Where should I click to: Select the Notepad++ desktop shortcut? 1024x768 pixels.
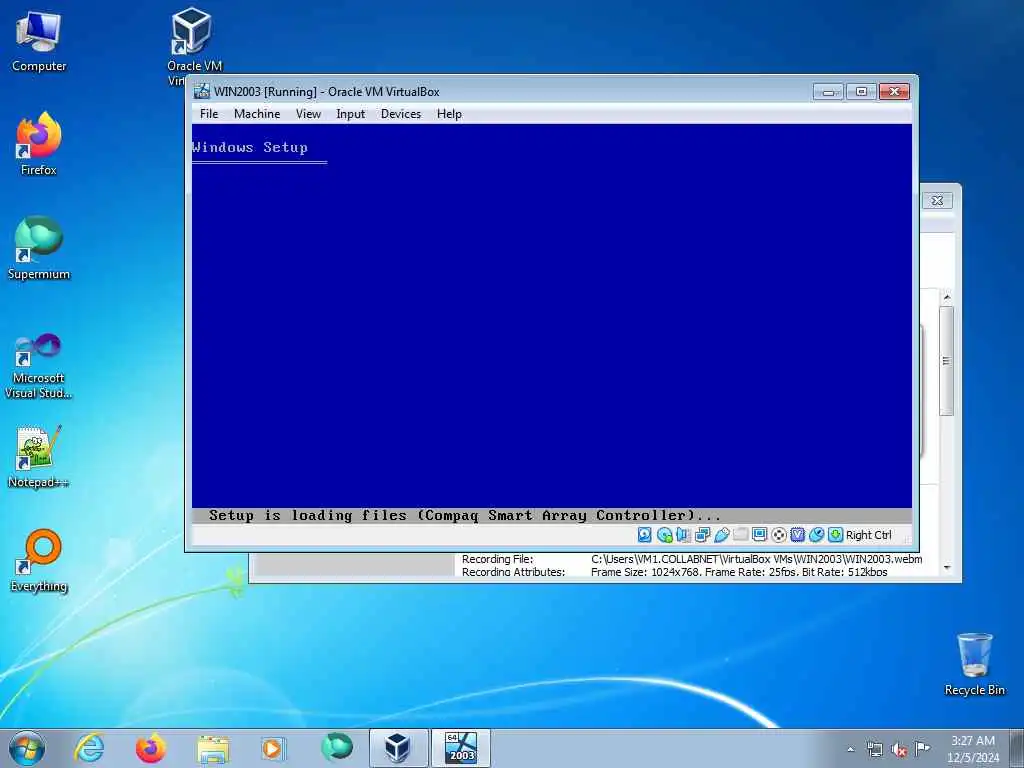coord(39,456)
